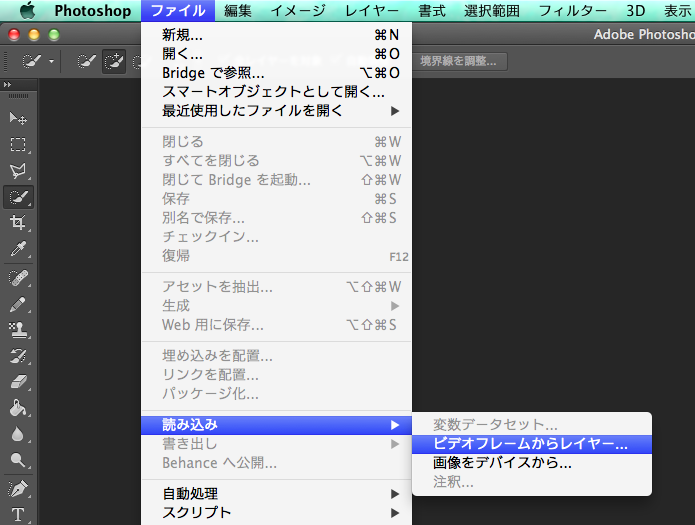Screen dimensions: 695x525
Task: Open the イメージ menu
Action: coord(298,11)
